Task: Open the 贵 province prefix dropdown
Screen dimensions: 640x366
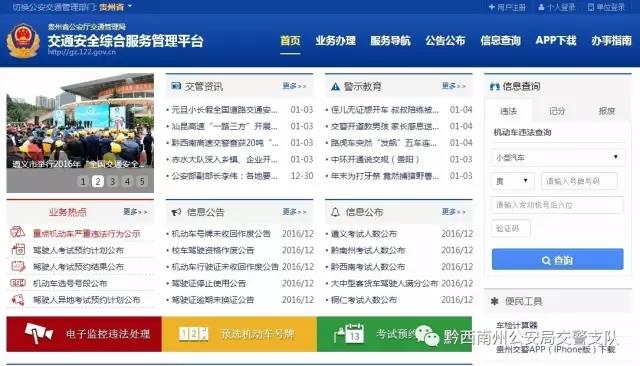Action: tap(513, 181)
